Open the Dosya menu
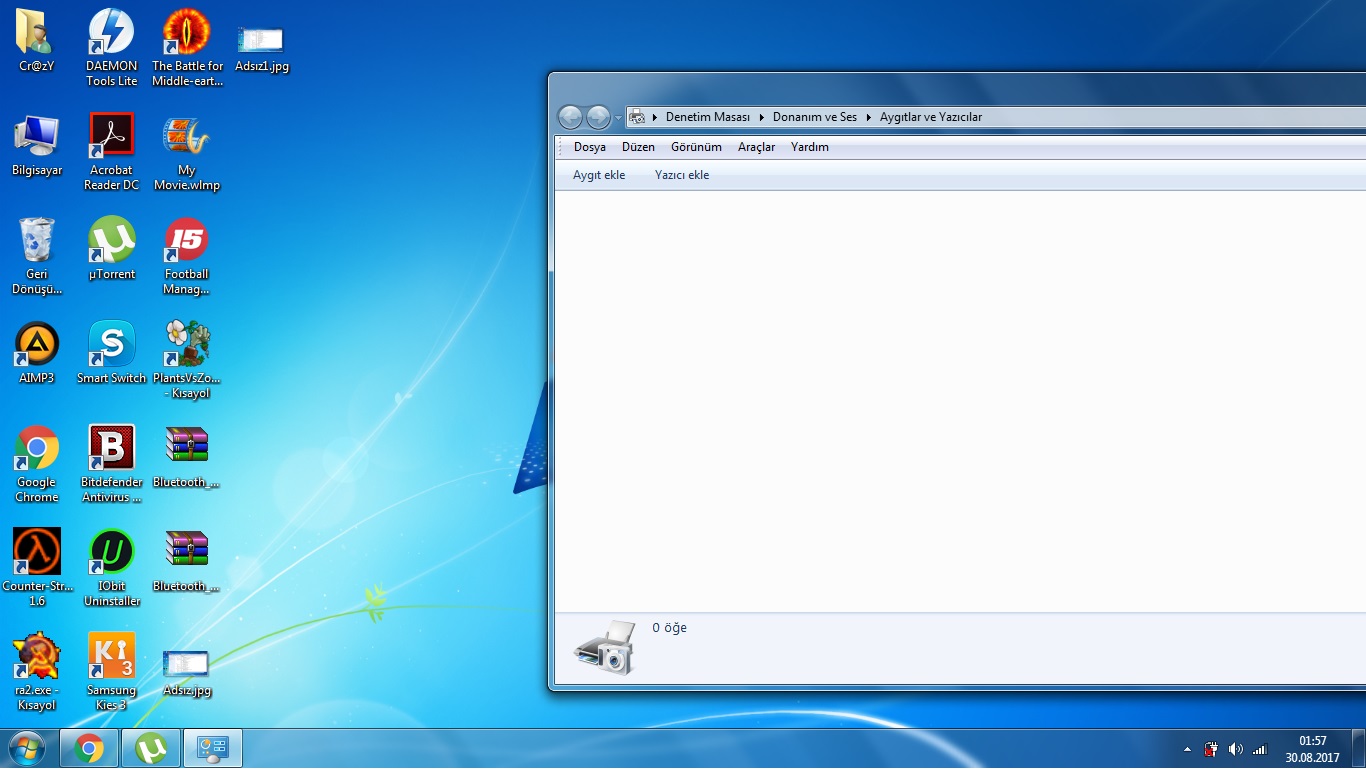Viewport: 1366px width, 772px height. pyautogui.click(x=590, y=147)
